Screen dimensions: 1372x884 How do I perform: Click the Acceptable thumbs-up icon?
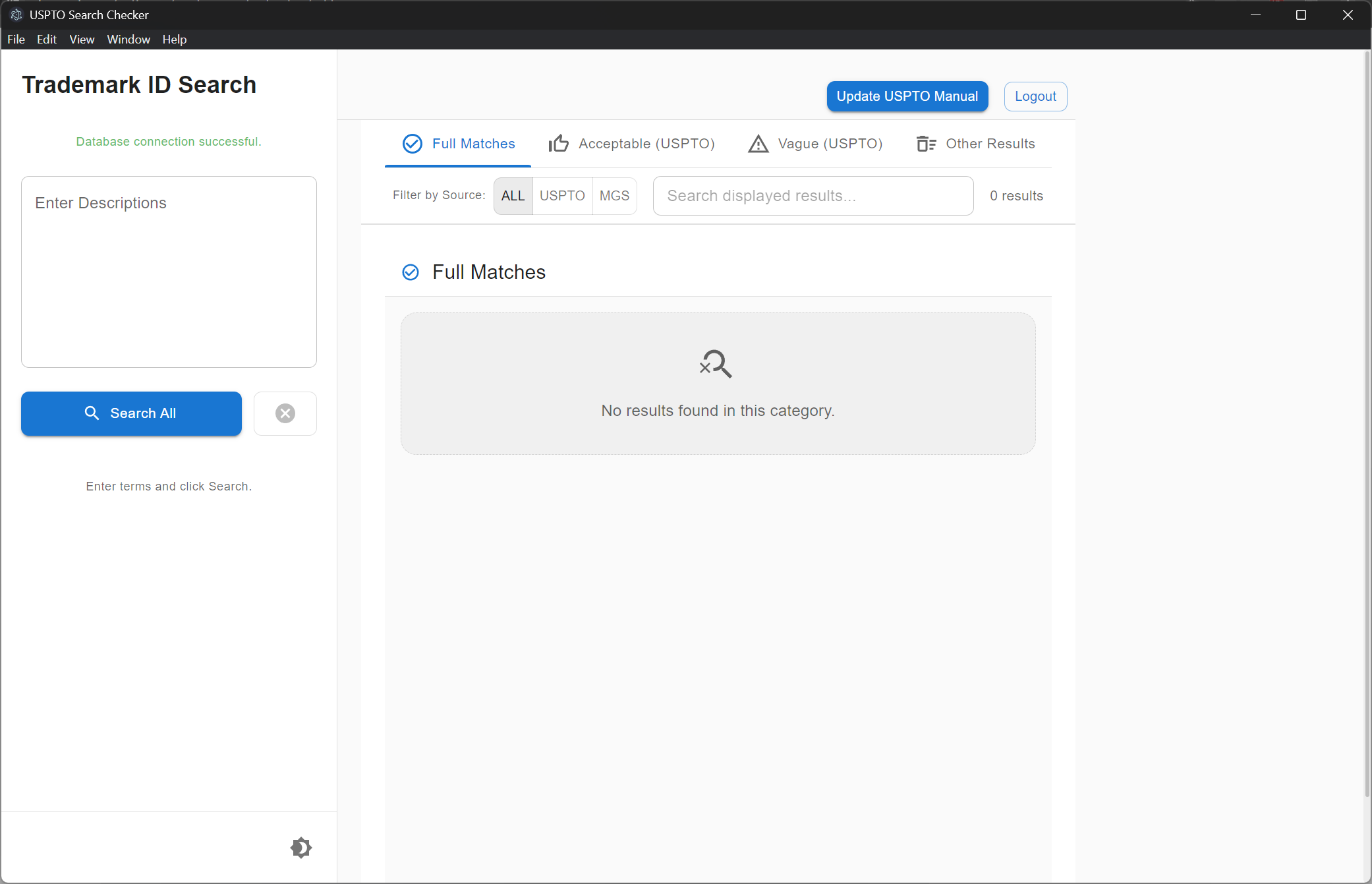[x=559, y=144]
